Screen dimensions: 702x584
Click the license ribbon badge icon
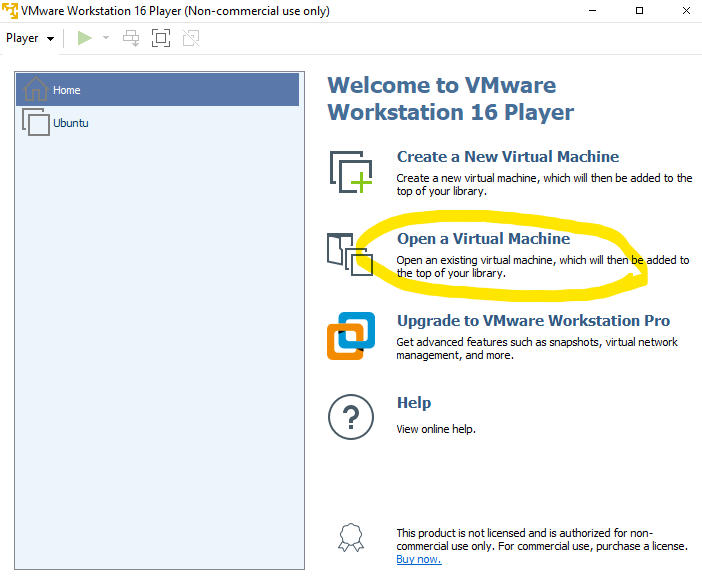click(351, 537)
